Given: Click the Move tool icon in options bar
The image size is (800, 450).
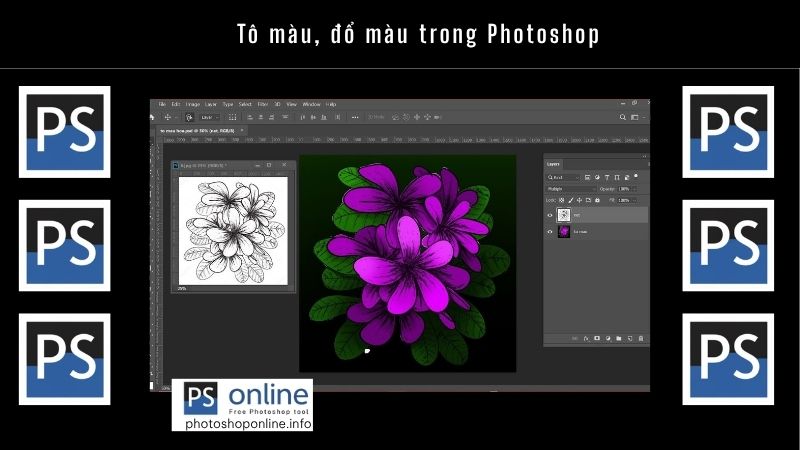Looking at the screenshot, I should (168, 117).
